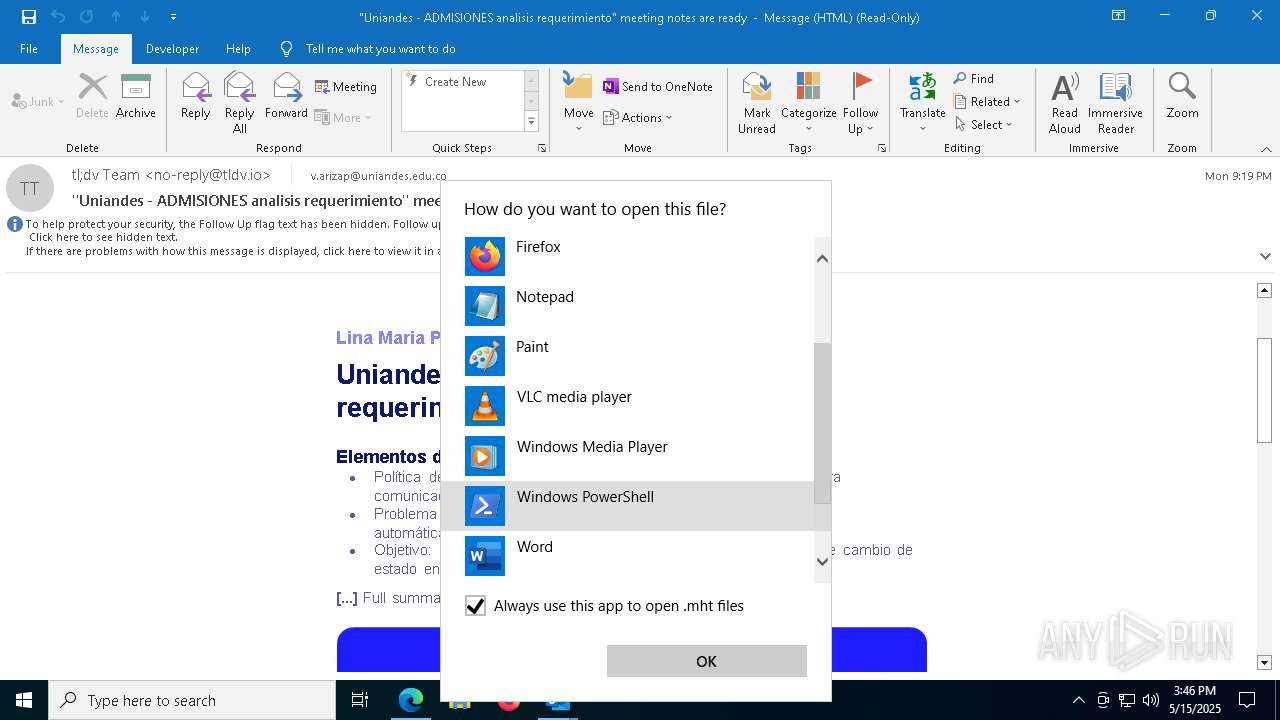1280x720 pixels.
Task: Show hidden tray icons chevron
Action: [1078, 700]
